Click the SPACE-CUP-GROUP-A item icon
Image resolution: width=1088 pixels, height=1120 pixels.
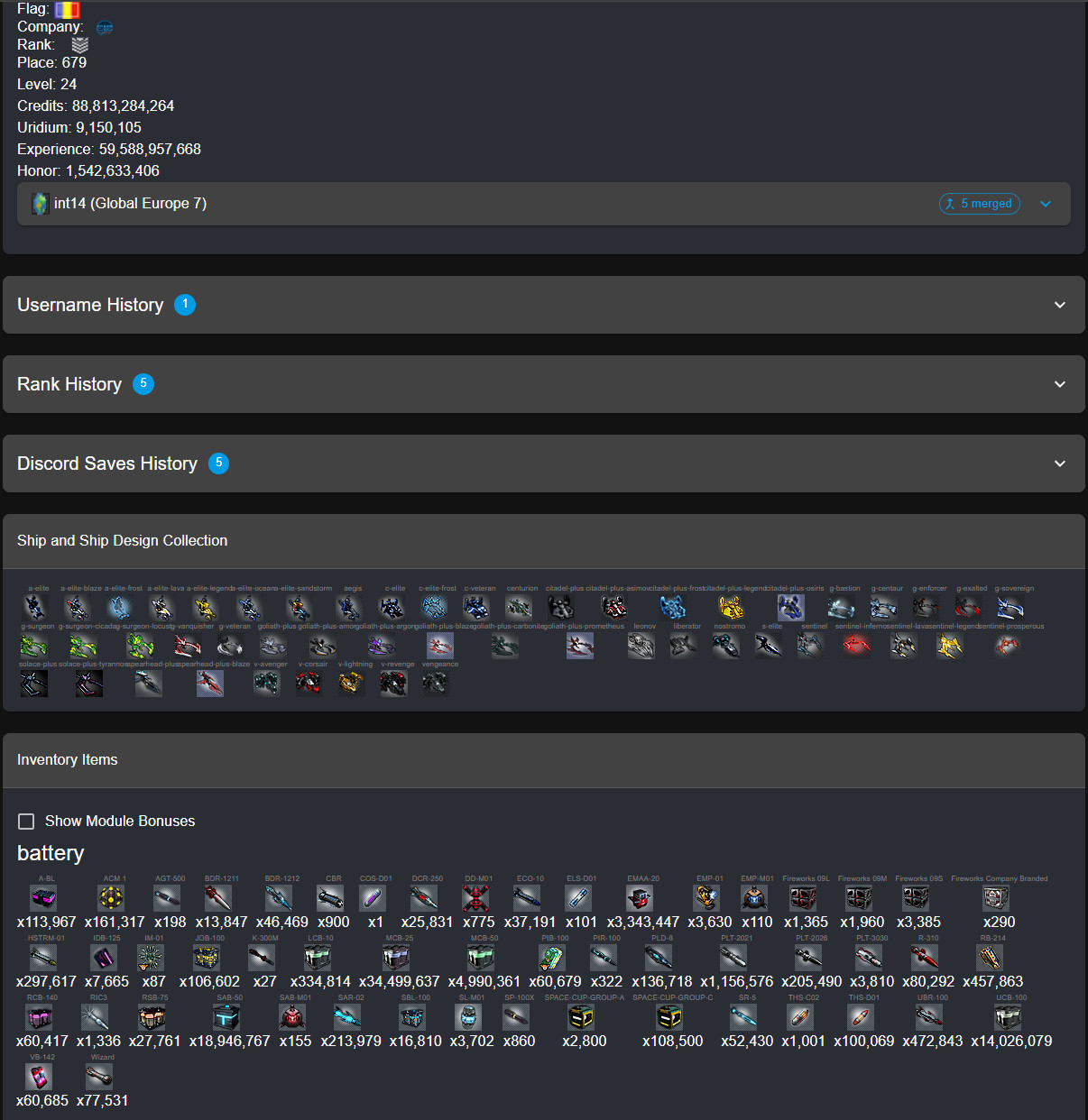pos(582,1017)
